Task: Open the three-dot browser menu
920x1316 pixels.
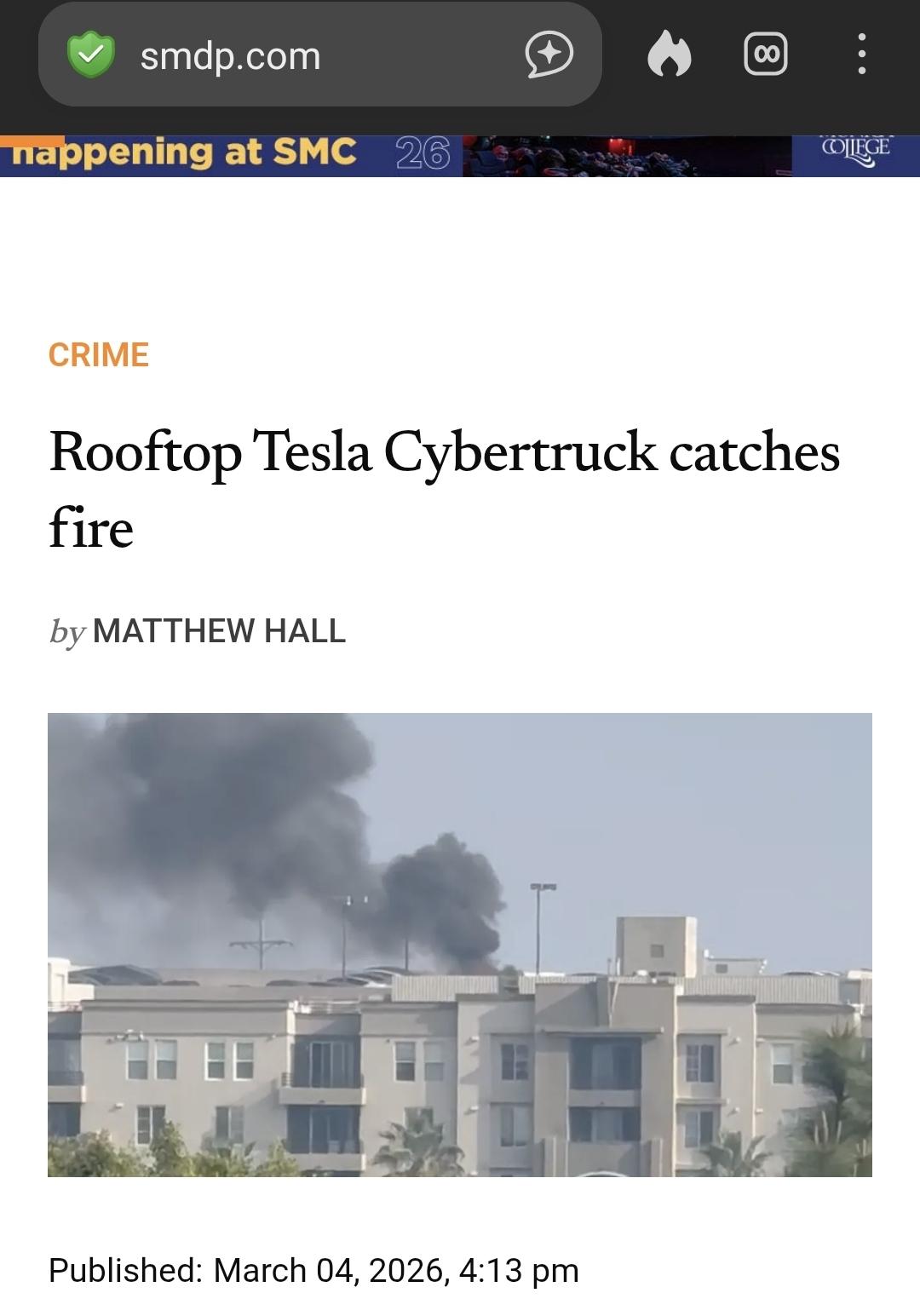Action: tap(861, 55)
